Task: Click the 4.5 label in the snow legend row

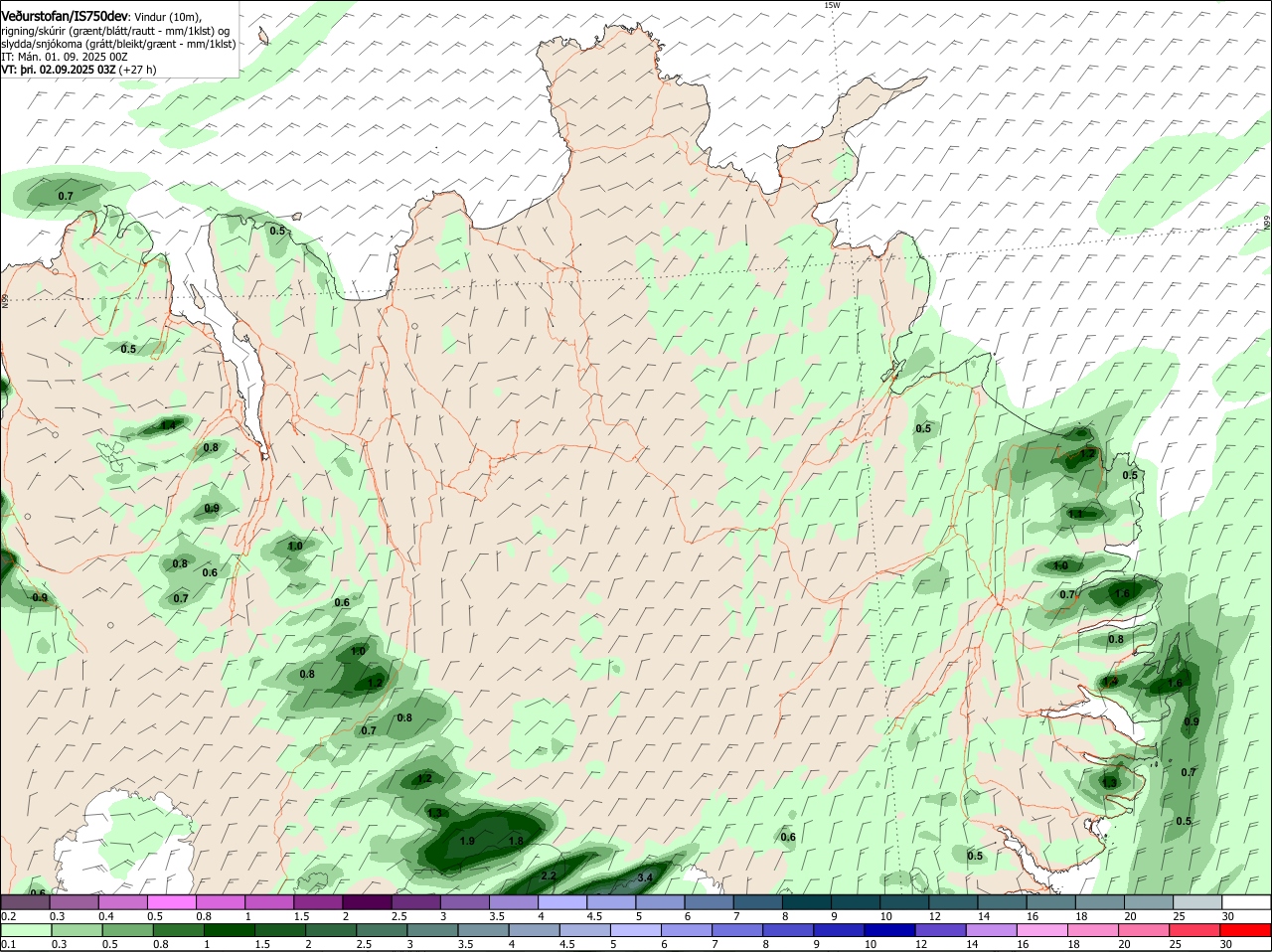Action: [x=594, y=916]
